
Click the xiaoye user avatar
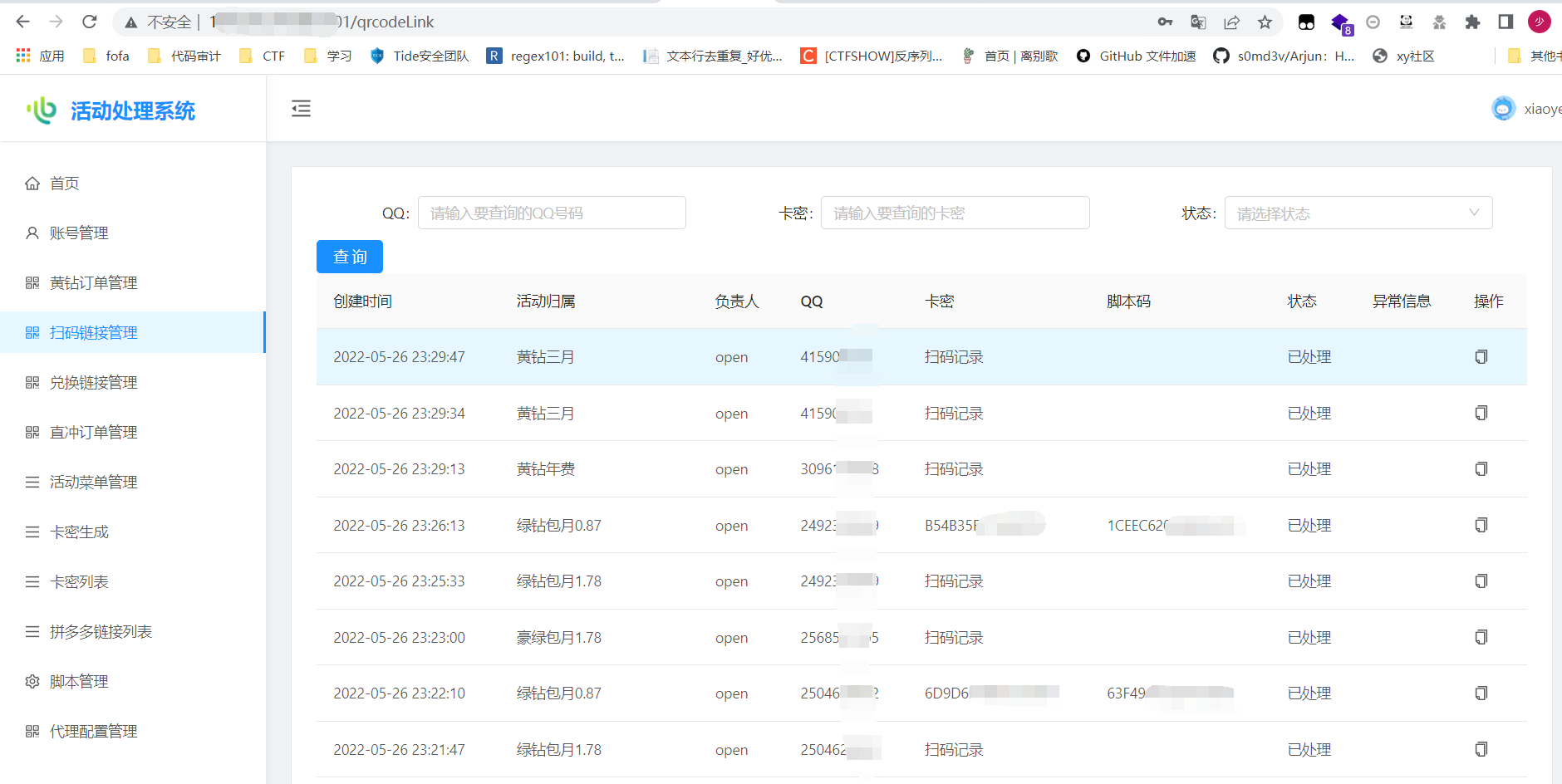[1503, 109]
